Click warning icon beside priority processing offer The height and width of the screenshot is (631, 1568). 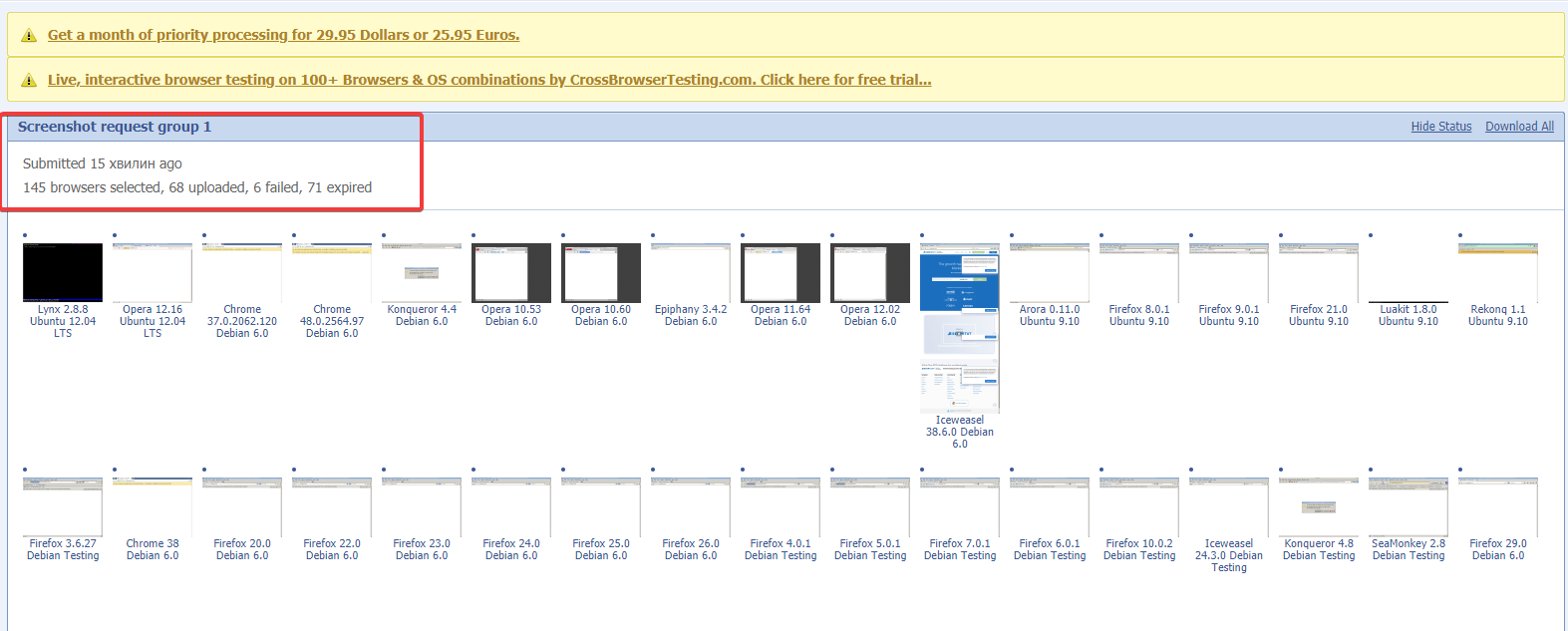coord(29,36)
